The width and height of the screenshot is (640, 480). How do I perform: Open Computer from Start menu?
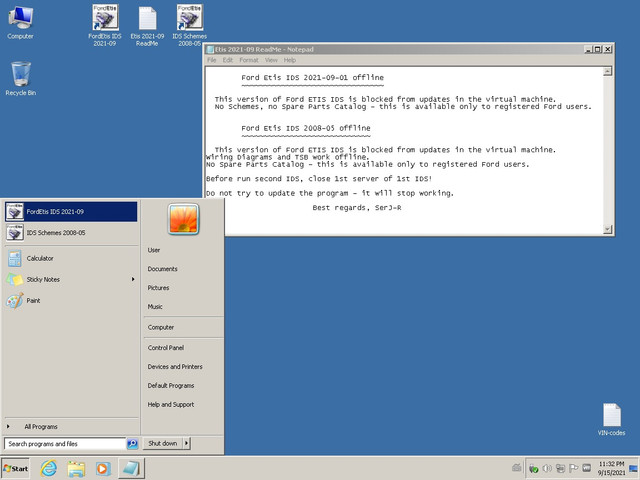pyautogui.click(x=161, y=327)
